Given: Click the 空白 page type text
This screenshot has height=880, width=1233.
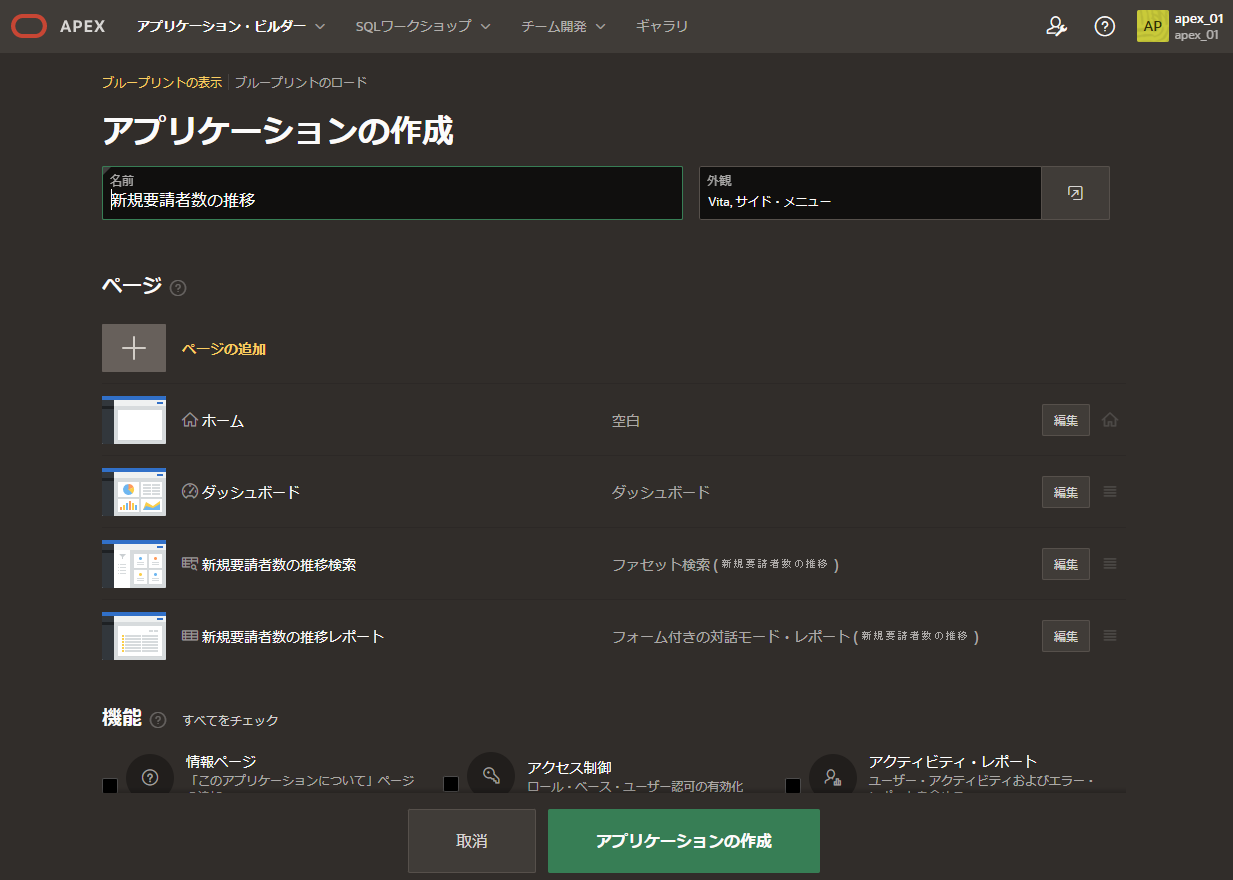Looking at the screenshot, I should click(x=626, y=420).
